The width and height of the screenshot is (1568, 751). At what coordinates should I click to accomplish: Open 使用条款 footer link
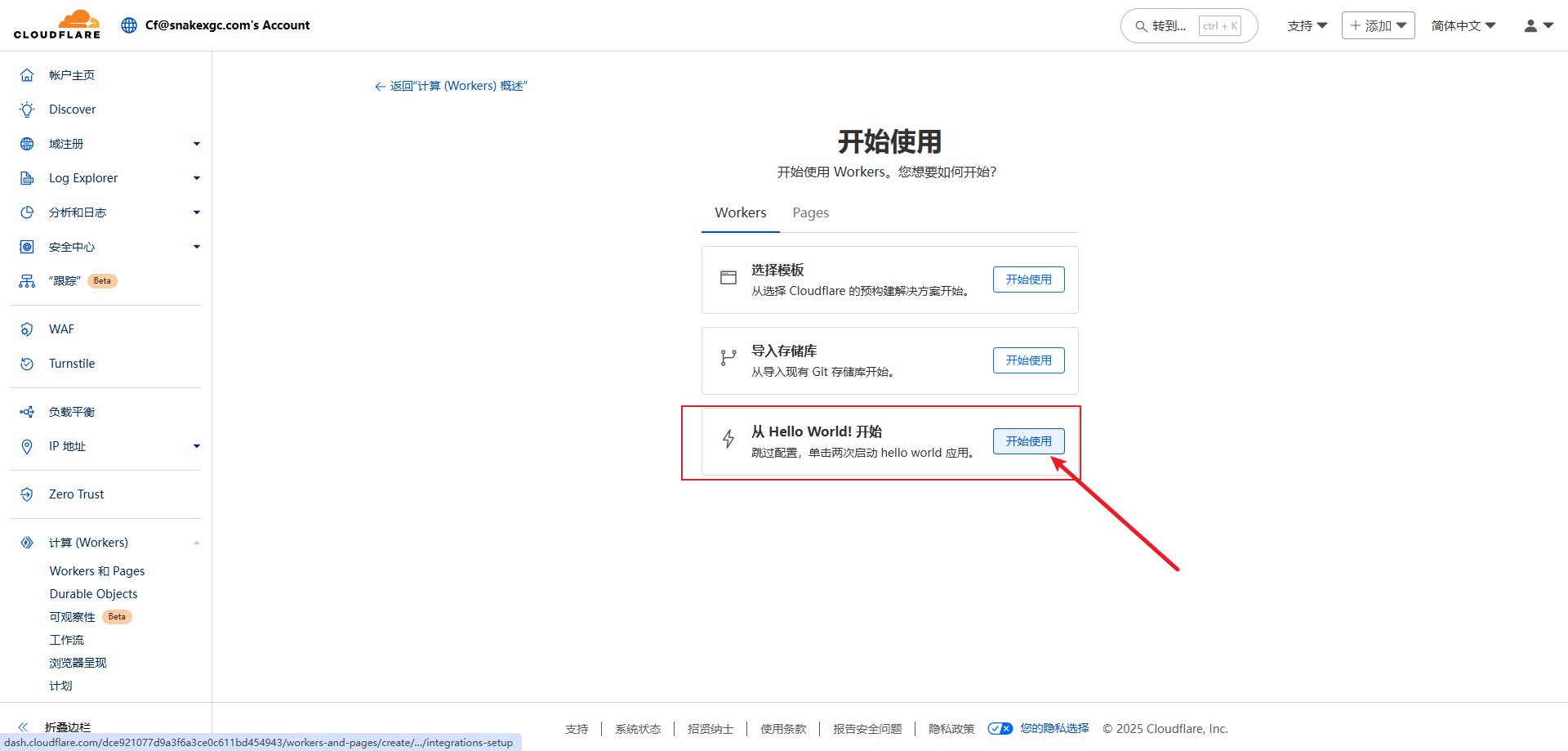click(783, 729)
